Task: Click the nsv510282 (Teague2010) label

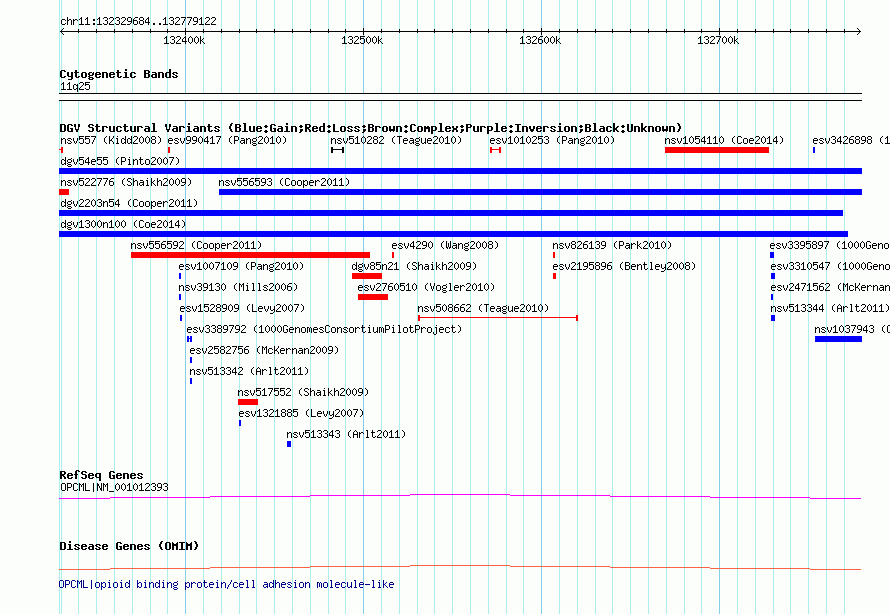Action: 396,140
